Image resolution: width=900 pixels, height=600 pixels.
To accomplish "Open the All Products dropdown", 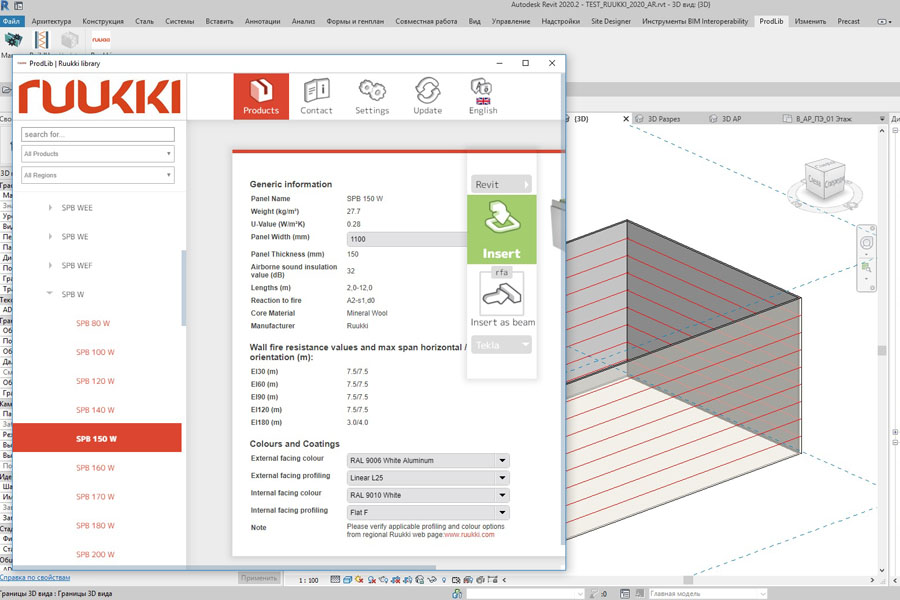I will (x=98, y=154).
